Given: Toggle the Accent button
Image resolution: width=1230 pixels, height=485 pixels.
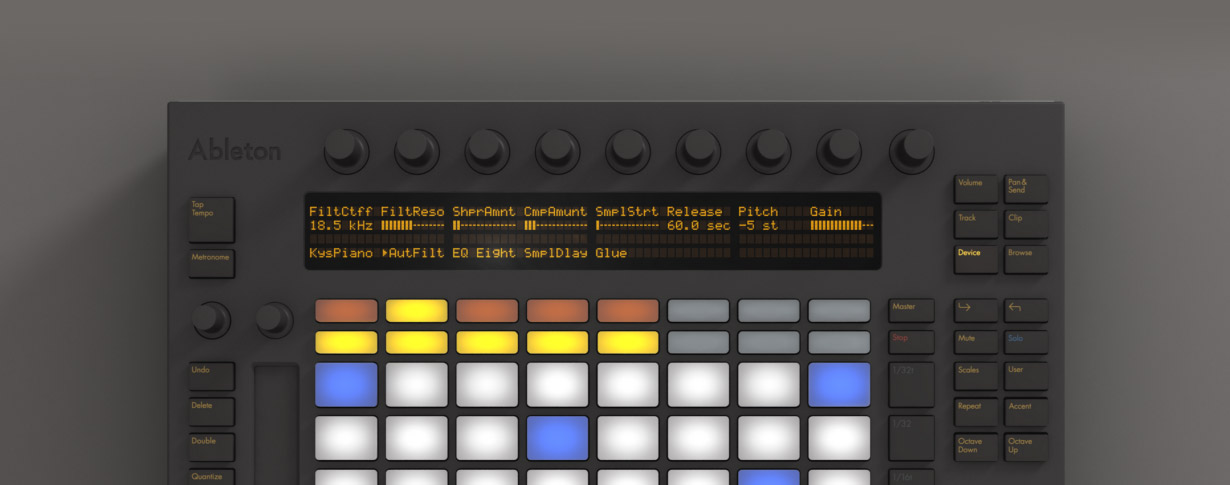Looking at the screenshot, I should pyautogui.click(x=1026, y=412).
